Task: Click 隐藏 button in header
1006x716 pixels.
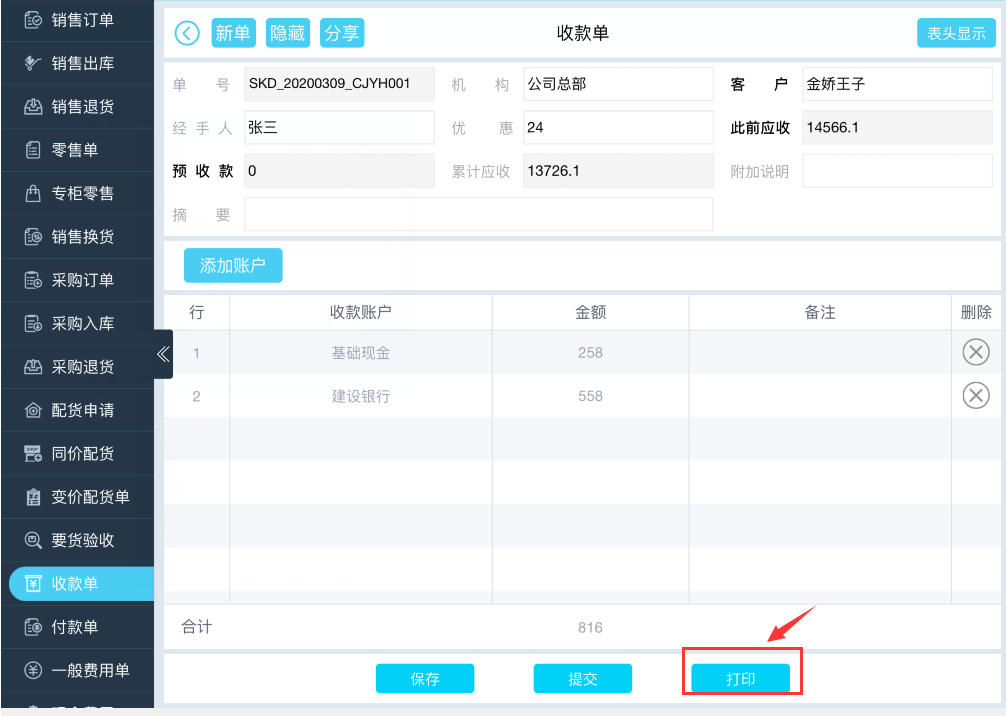Action: 287,33
